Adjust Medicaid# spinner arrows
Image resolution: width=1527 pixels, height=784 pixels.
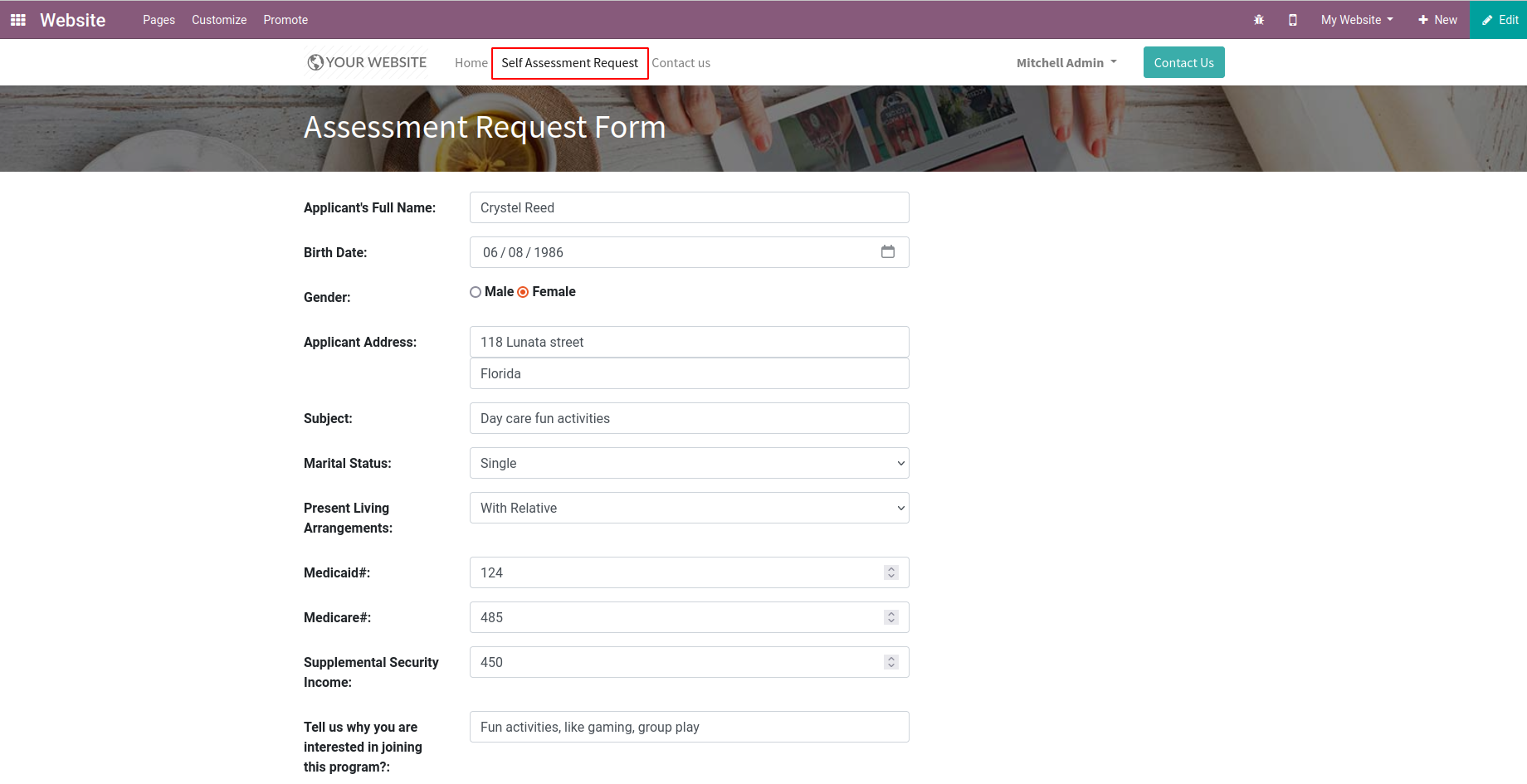(891, 572)
